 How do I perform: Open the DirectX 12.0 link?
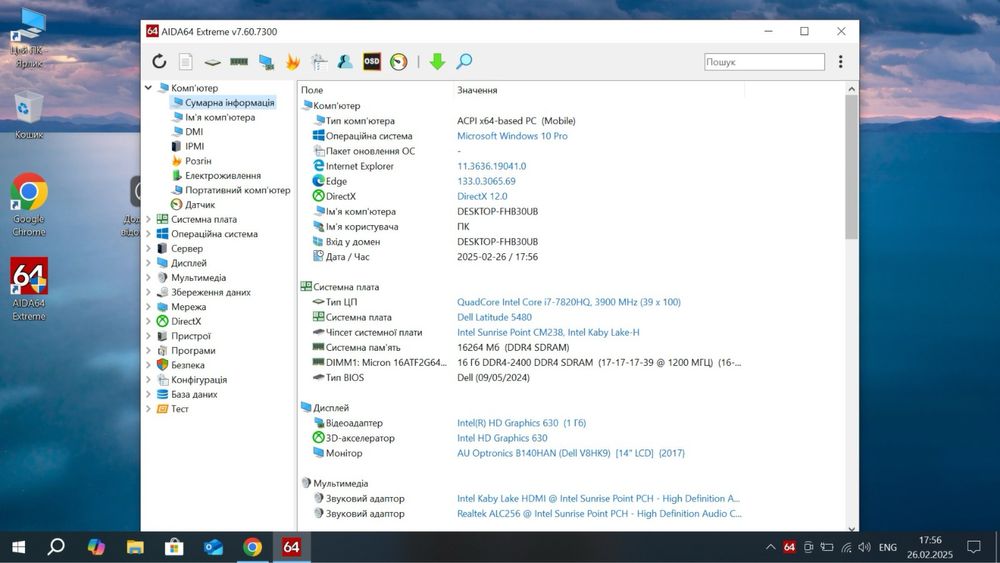click(x=482, y=196)
